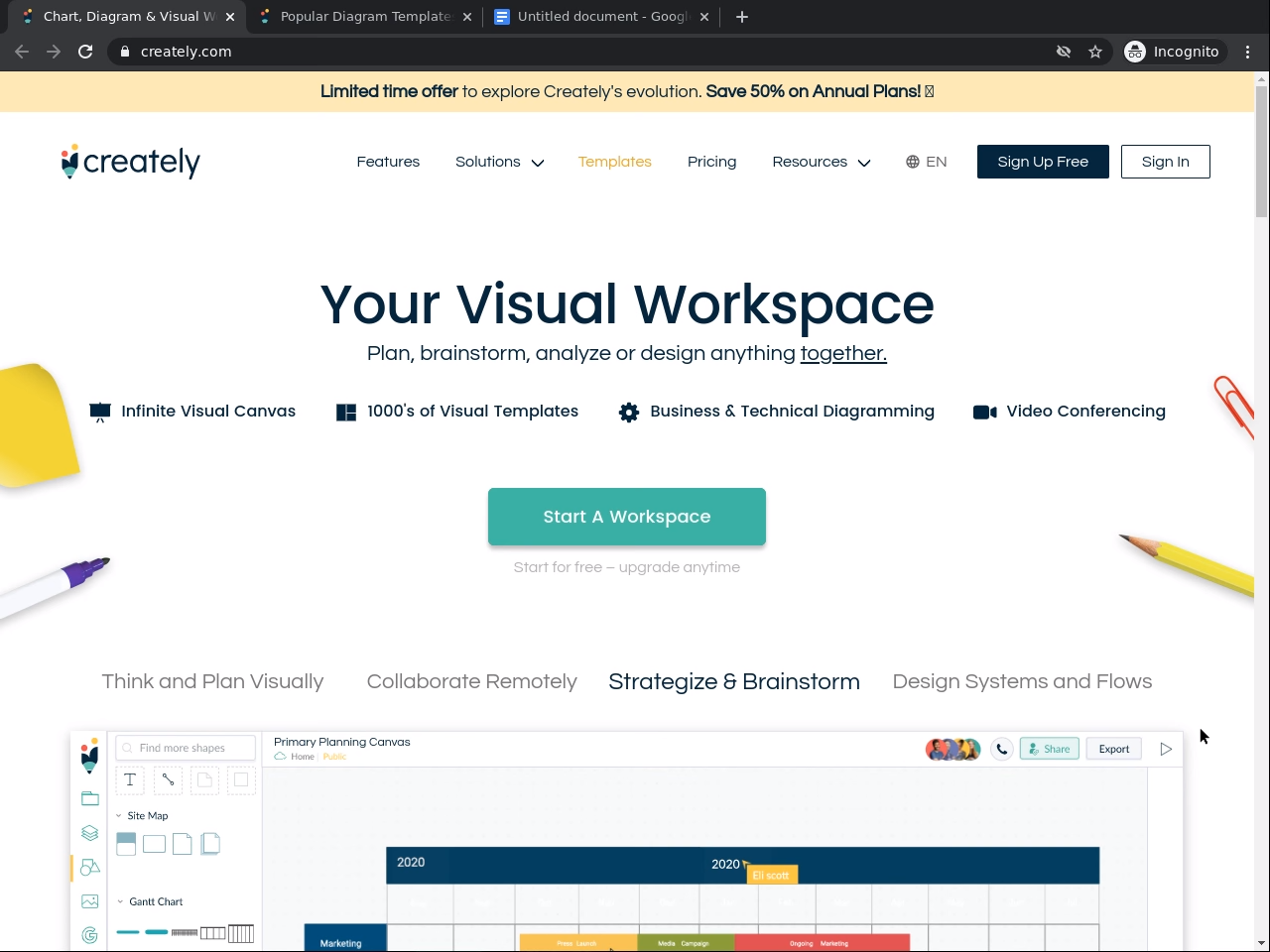Select the Design Systems and Flows tab
The width and height of the screenshot is (1270, 952).
click(1022, 681)
